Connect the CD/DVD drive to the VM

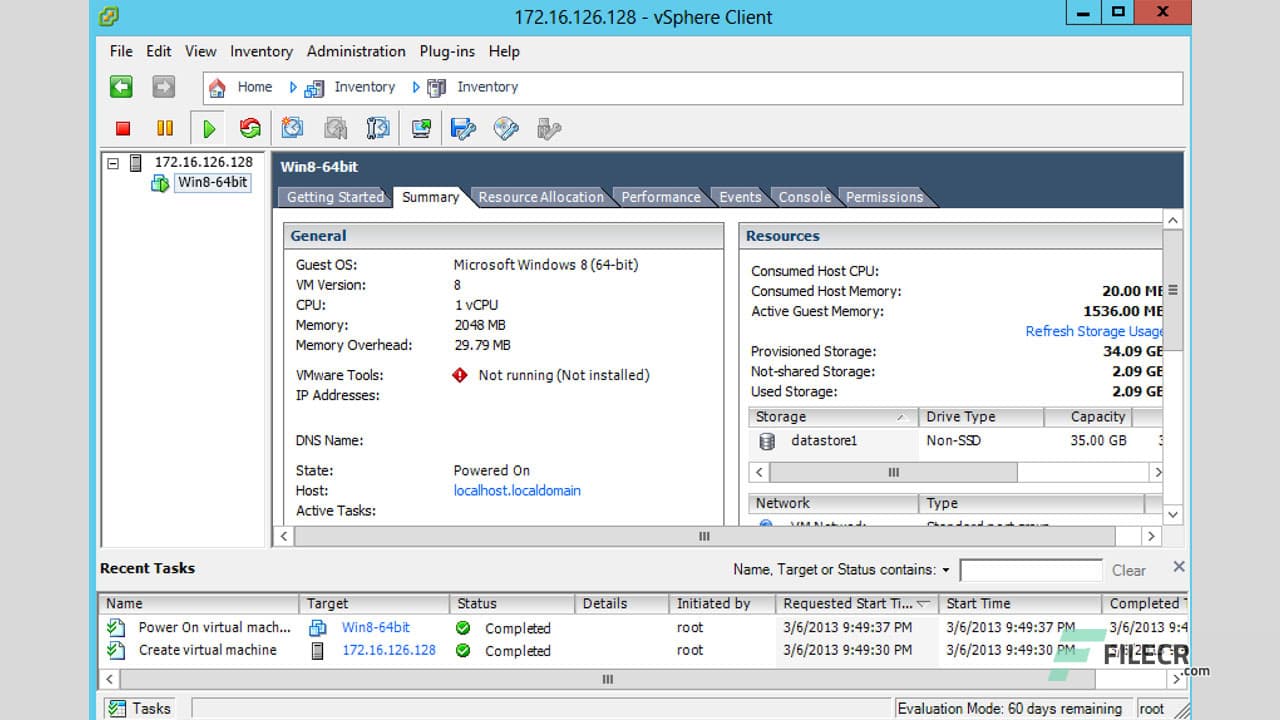[505, 128]
